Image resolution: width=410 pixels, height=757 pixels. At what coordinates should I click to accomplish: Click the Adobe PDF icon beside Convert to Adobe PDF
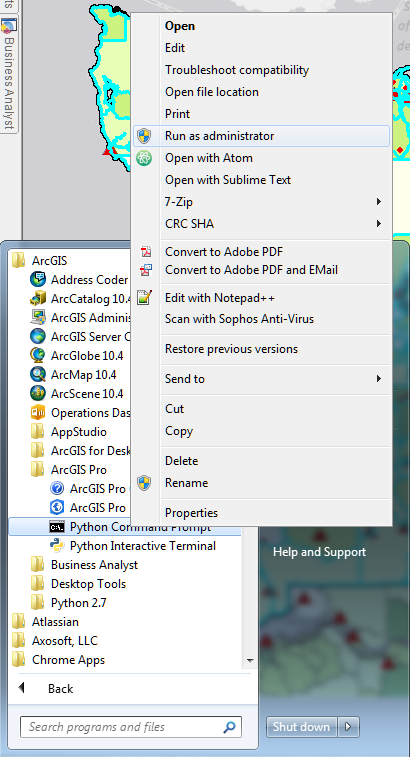pyautogui.click(x=145, y=252)
